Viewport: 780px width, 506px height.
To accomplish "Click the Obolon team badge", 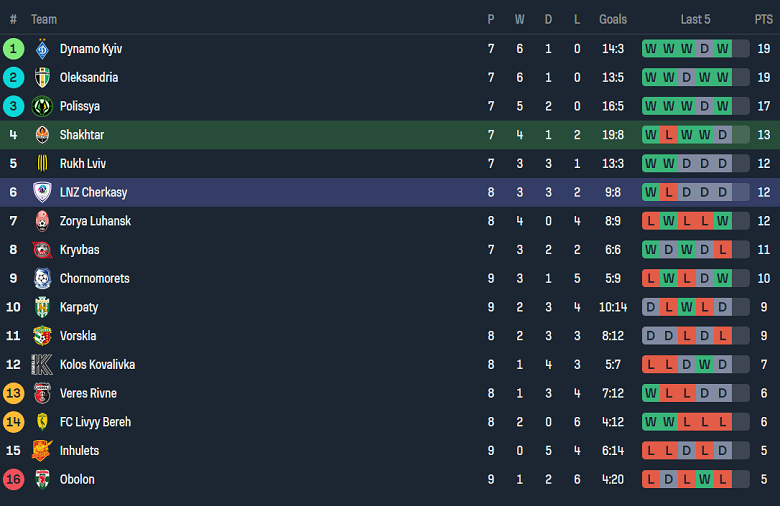I will [x=42, y=480].
